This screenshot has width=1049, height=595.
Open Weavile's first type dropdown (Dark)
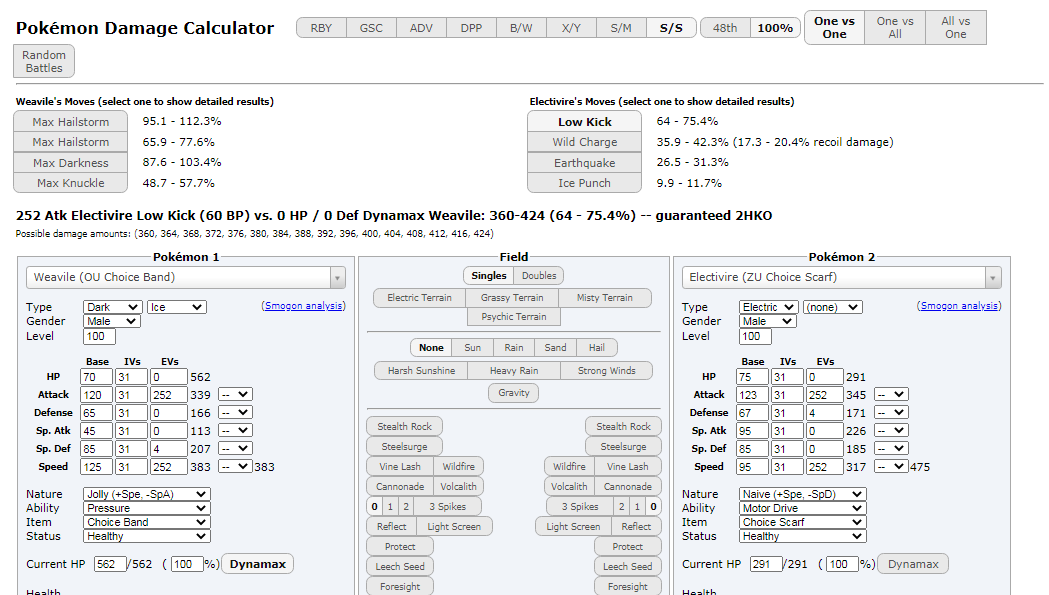[x=112, y=307]
